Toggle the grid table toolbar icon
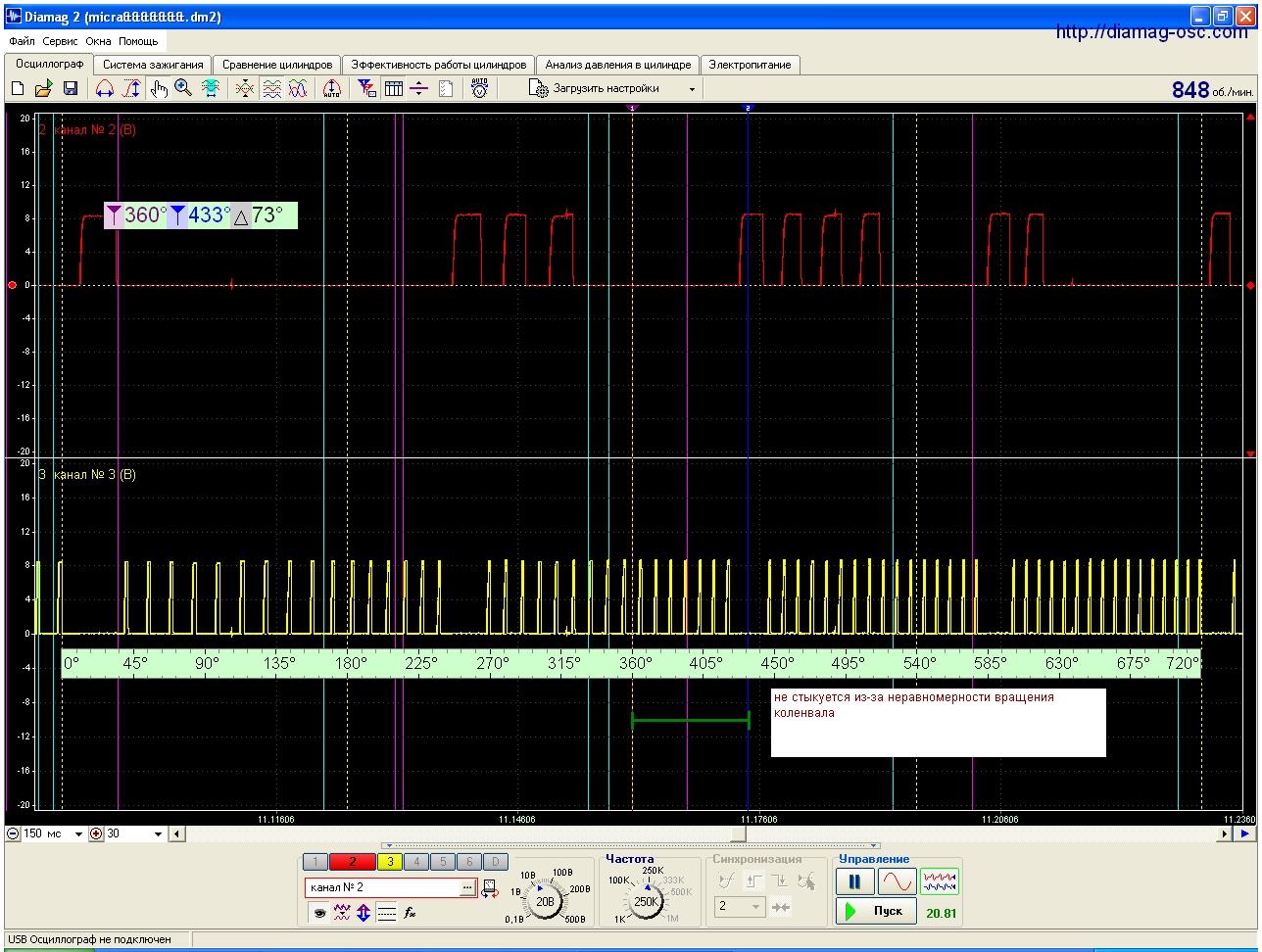Image resolution: width=1262 pixels, height=952 pixels. [394, 89]
